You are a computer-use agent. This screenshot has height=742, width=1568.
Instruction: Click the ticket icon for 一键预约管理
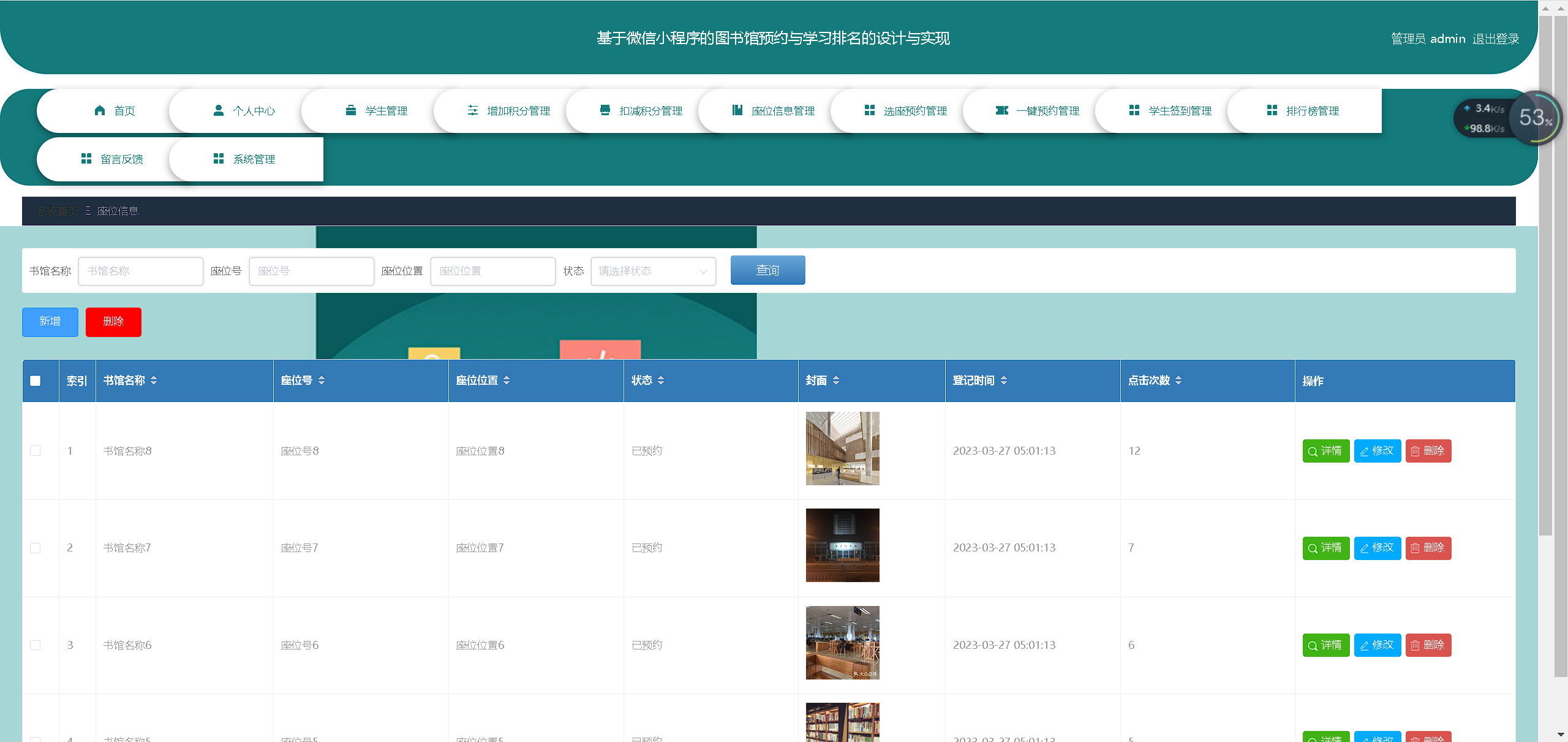tap(1002, 110)
